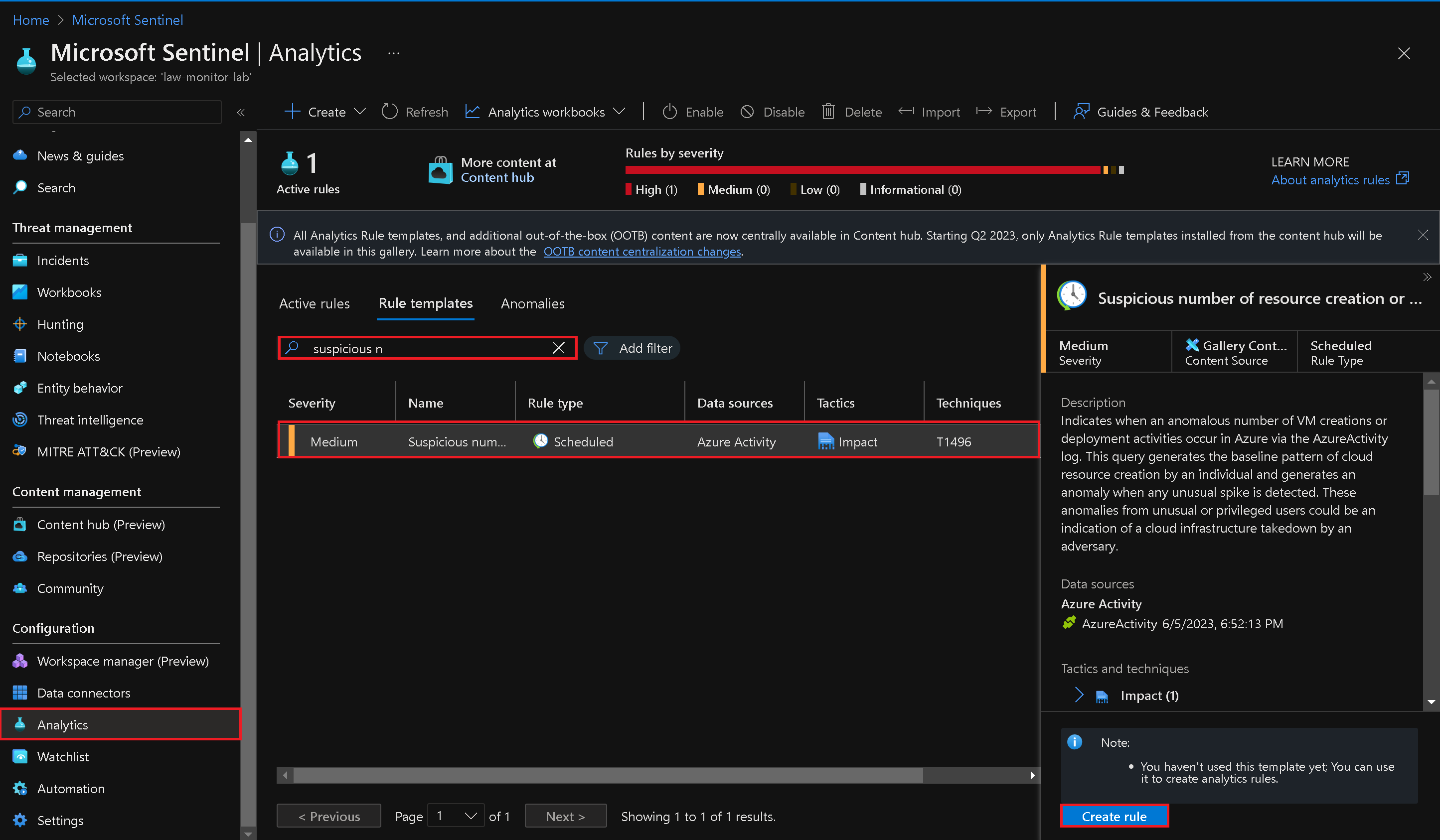Open MITRE ATT&CK (Preview) page

pos(109,452)
